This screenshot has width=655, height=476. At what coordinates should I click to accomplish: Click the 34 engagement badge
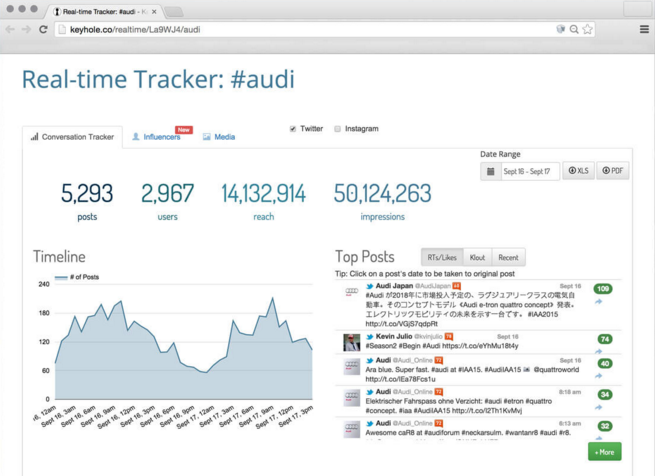tap(605, 395)
